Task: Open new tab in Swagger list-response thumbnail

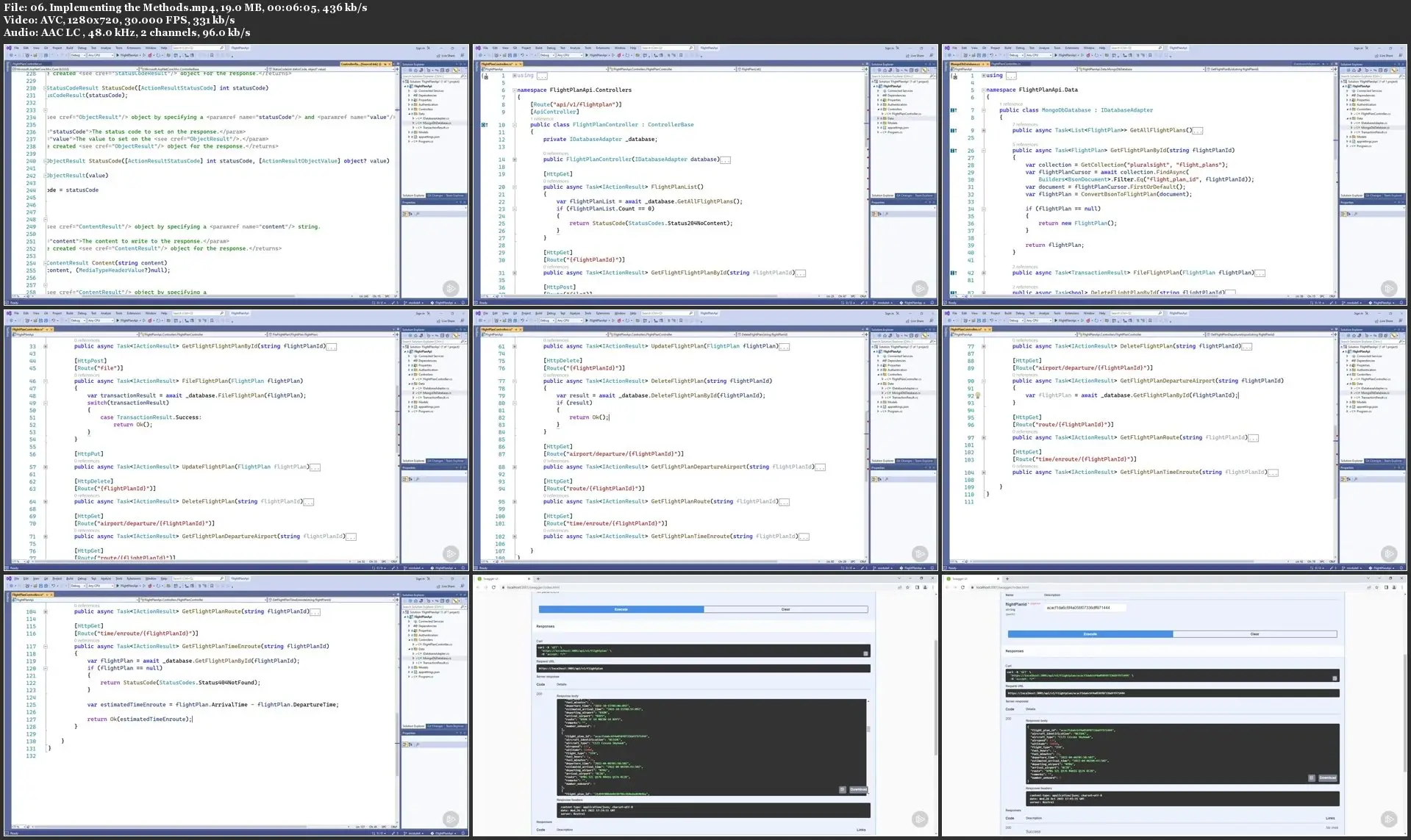Action: pos(538,578)
